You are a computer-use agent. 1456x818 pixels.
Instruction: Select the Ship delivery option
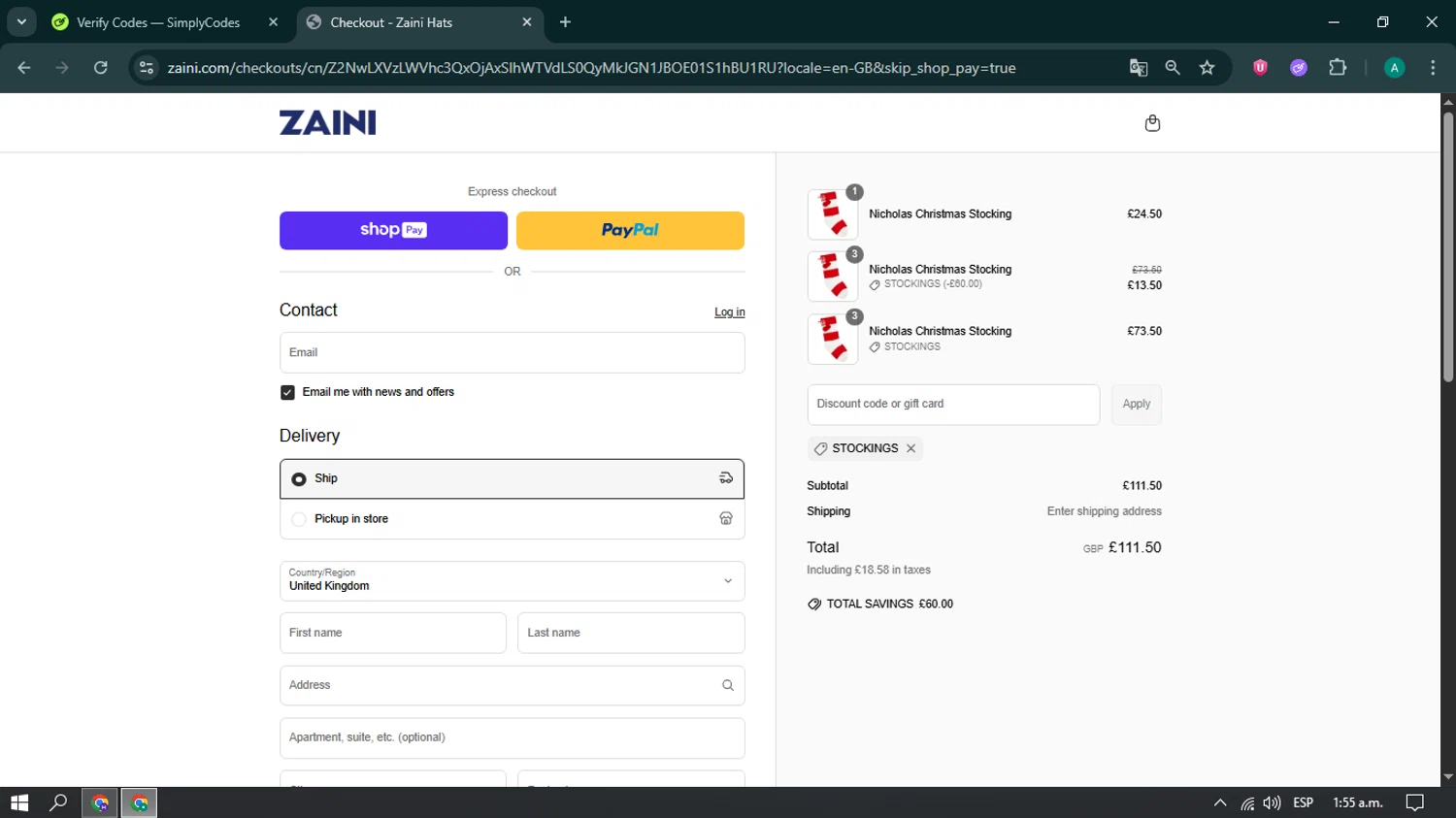[x=512, y=478]
